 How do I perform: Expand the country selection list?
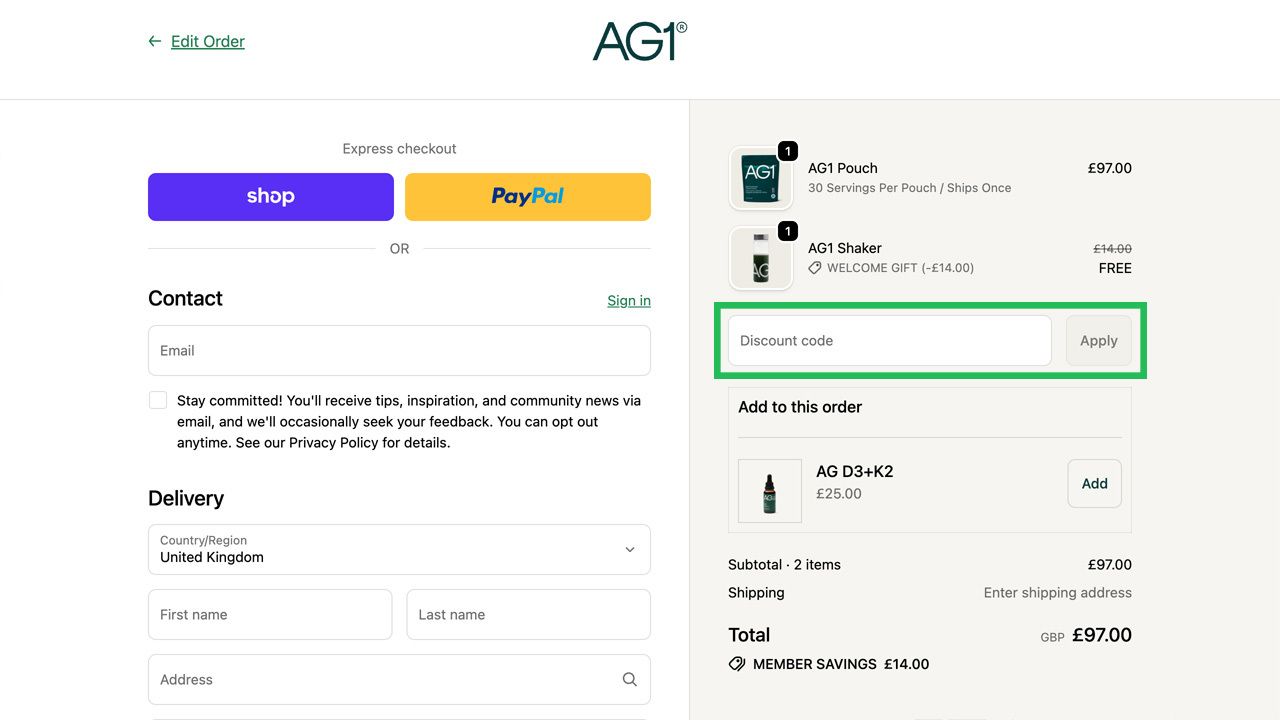[398, 549]
